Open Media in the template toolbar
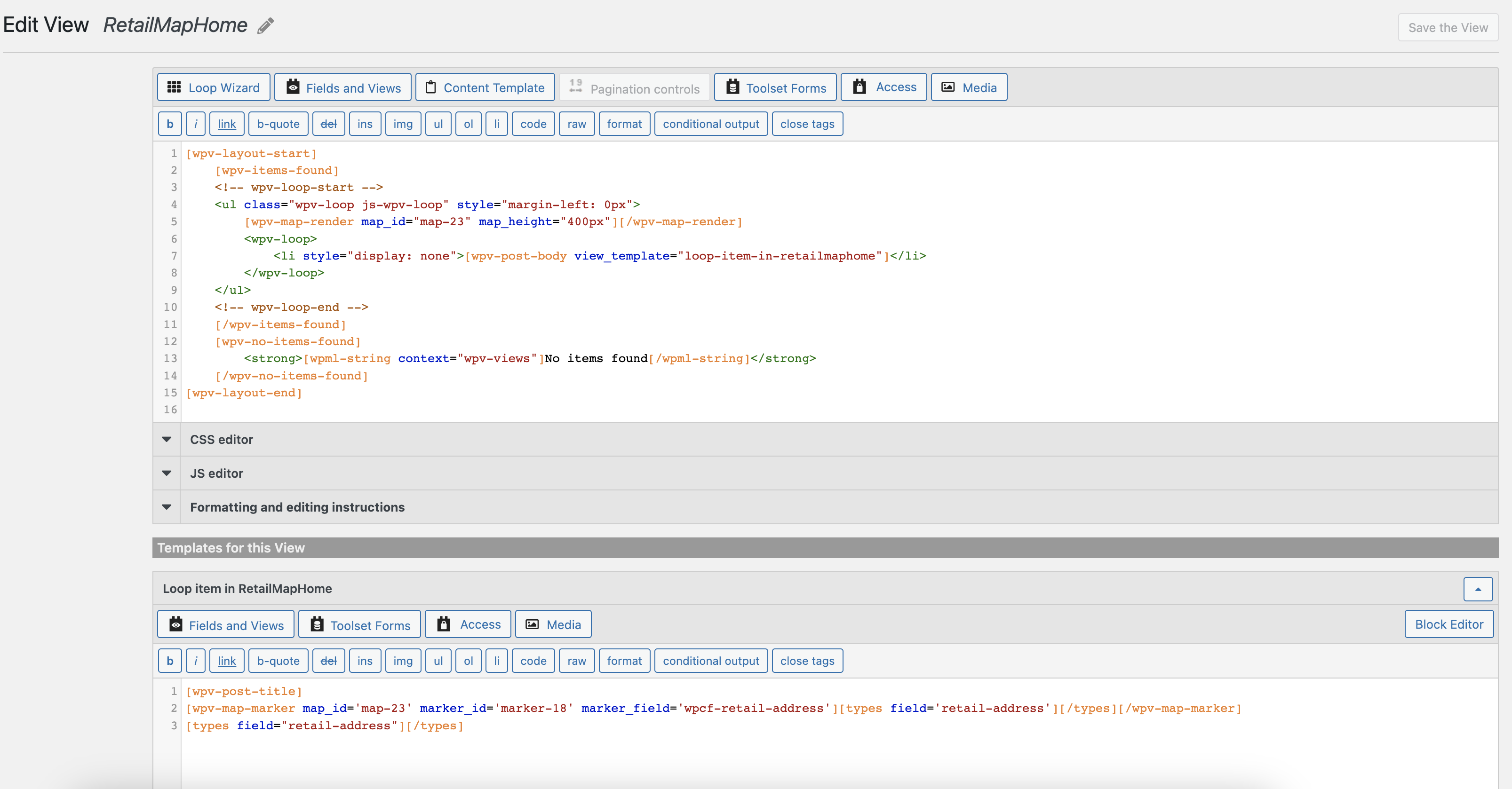This screenshot has width=1512, height=789. [x=554, y=625]
